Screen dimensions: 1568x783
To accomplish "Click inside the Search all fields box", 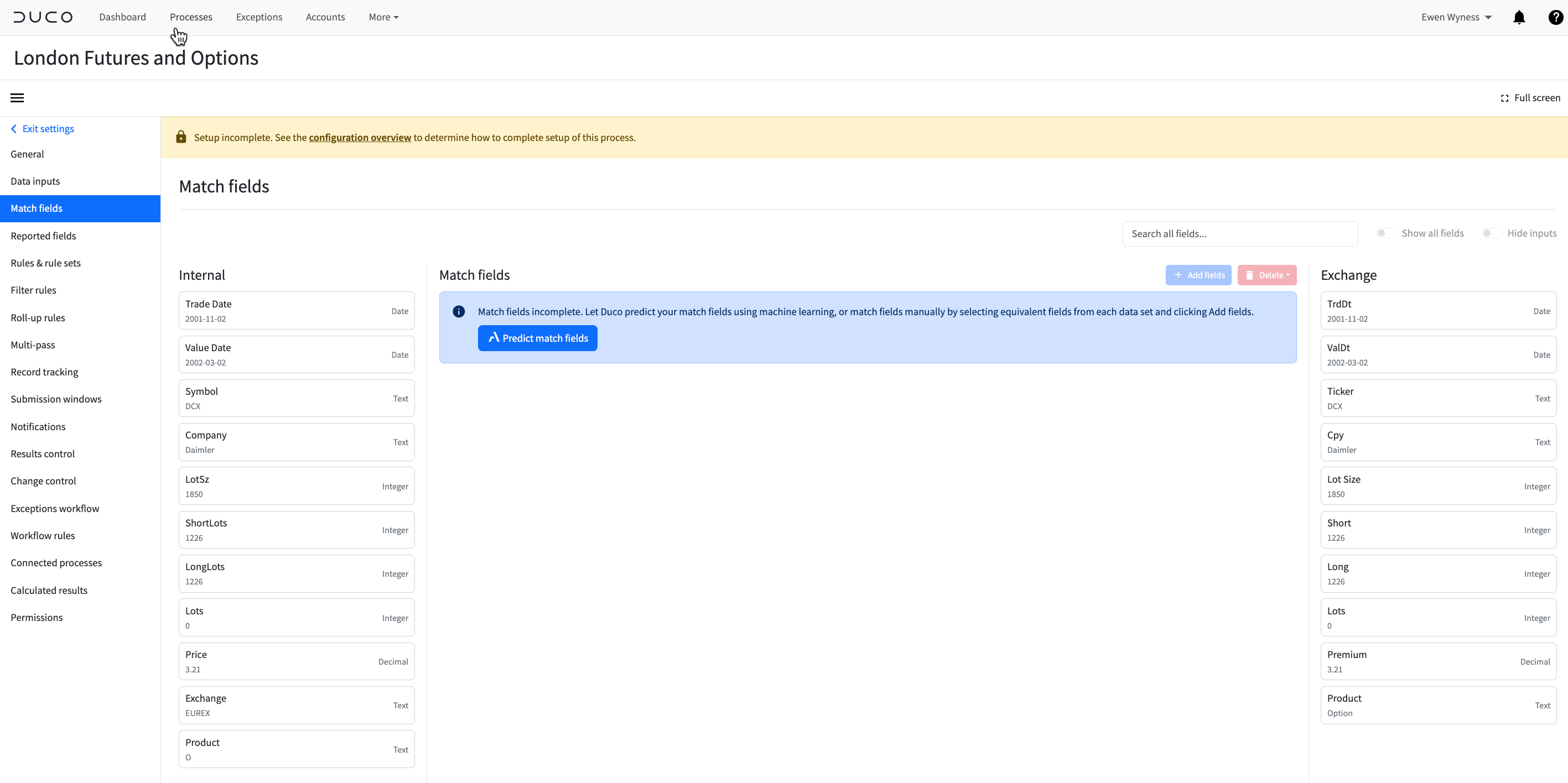I will pos(1240,233).
